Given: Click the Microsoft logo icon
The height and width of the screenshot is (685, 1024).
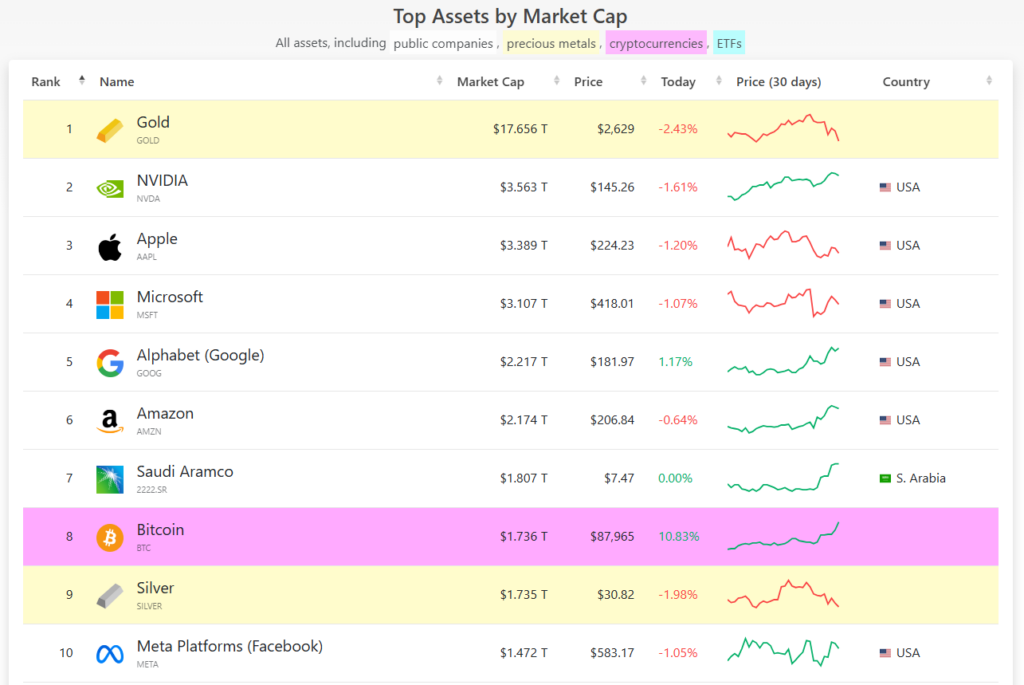Looking at the screenshot, I should point(110,304).
